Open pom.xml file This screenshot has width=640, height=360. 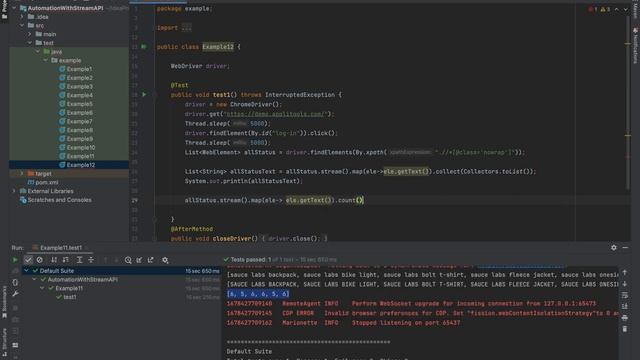[43, 182]
